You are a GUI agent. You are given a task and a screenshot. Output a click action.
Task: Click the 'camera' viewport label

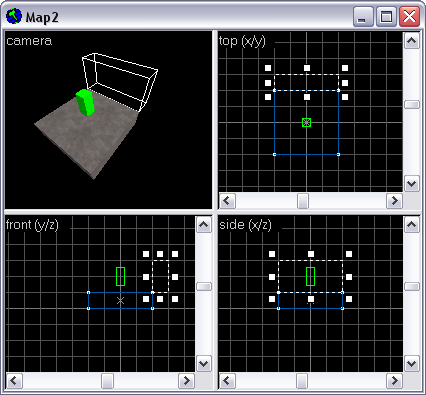29,41
